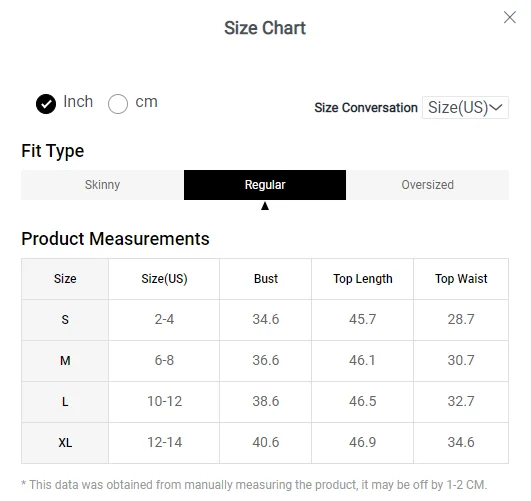531x501 pixels.
Task: Select the L size row label
Action: point(65,402)
